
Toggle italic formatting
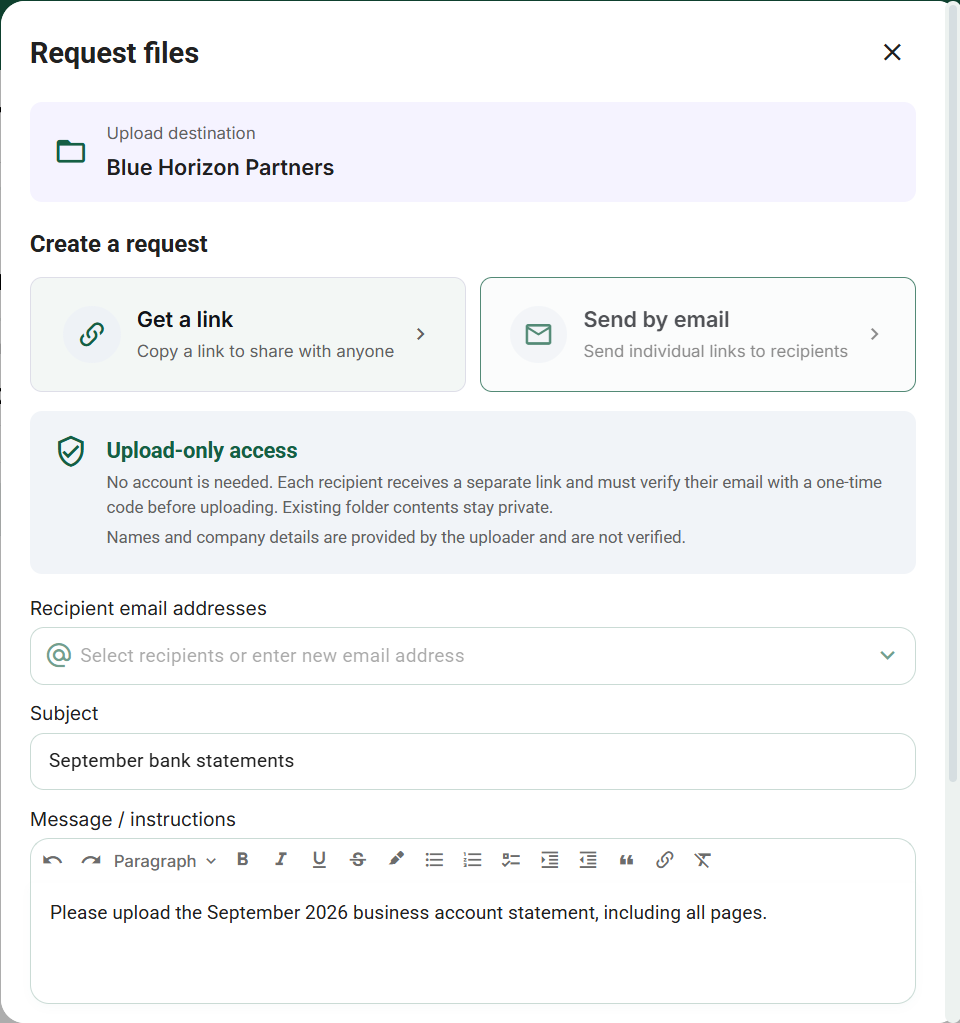pos(281,859)
